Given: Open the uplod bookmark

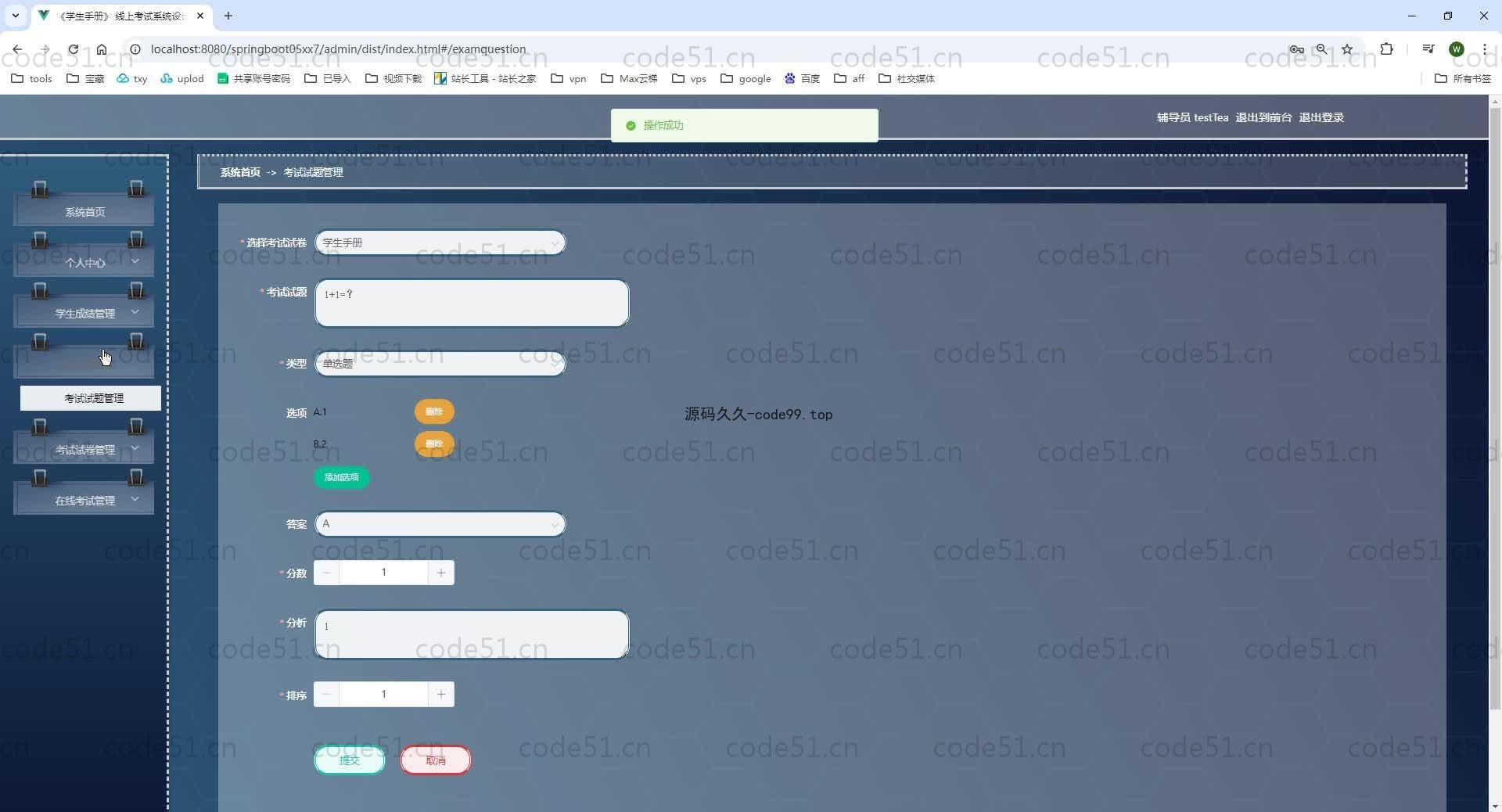Looking at the screenshot, I should pyautogui.click(x=181, y=78).
